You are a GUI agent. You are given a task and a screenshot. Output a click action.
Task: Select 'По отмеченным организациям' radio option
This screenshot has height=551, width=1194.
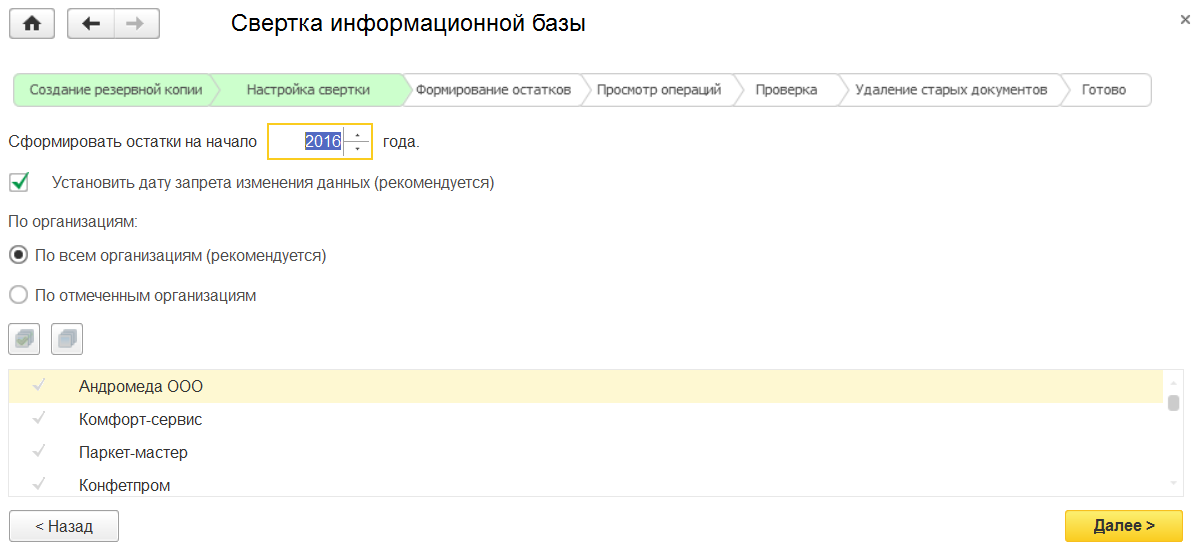click(17, 295)
